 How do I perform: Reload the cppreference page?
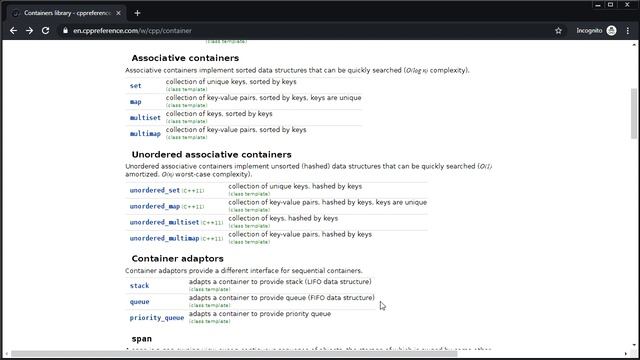click(x=45, y=31)
